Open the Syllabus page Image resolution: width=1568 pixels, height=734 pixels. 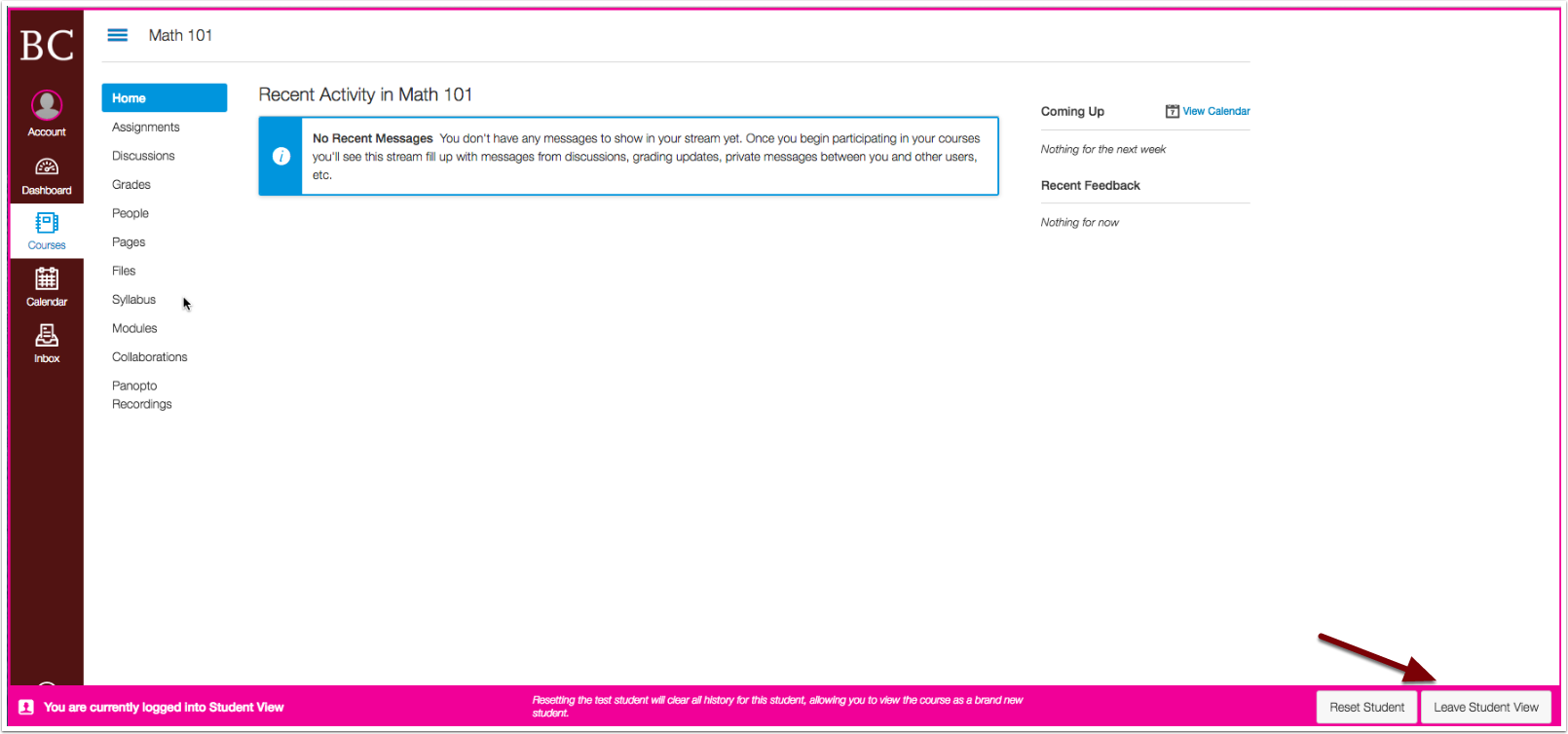coord(133,300)
